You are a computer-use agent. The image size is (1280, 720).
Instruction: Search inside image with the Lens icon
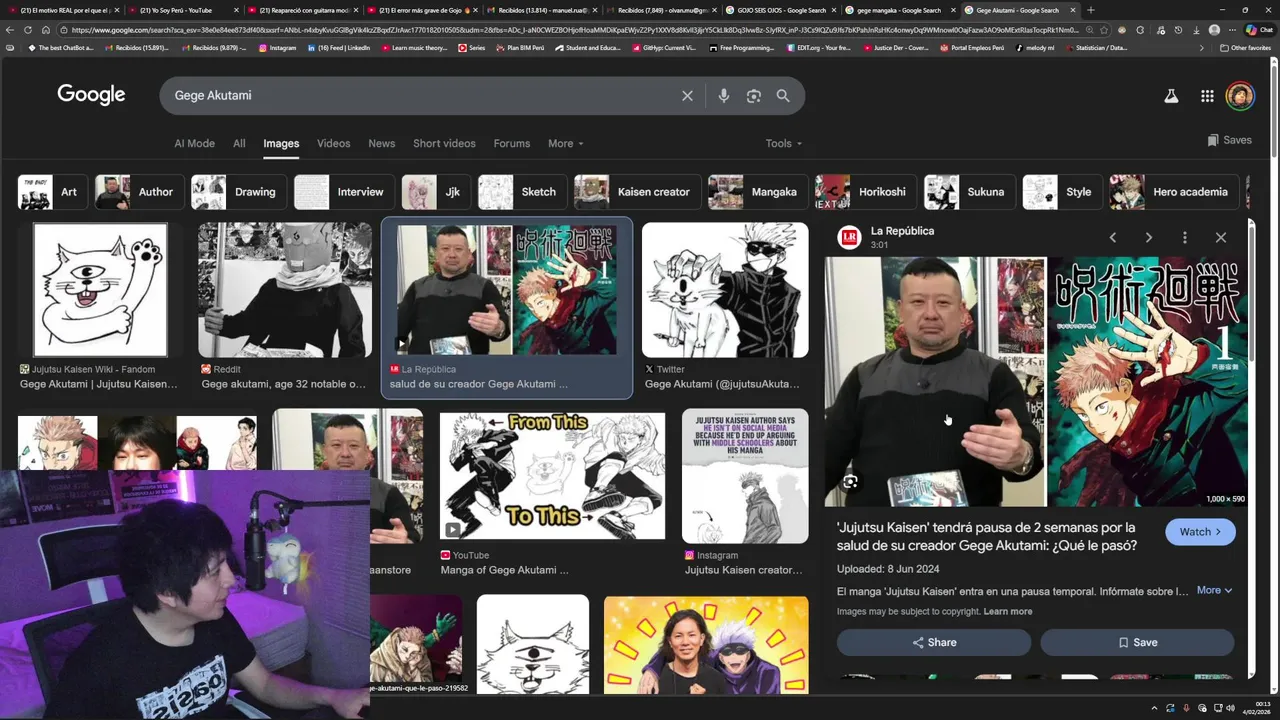[x=850, y=482]
